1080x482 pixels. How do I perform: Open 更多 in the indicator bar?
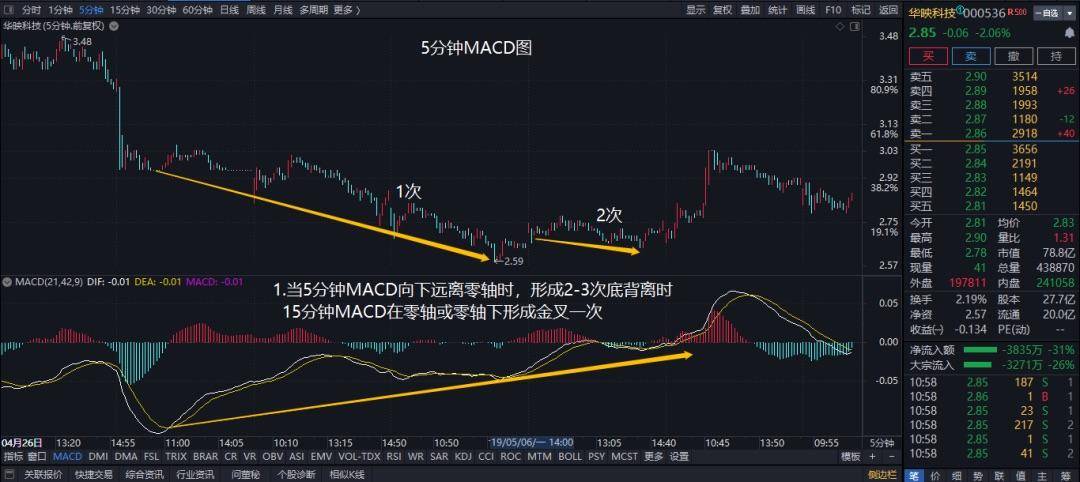[654, 456]
